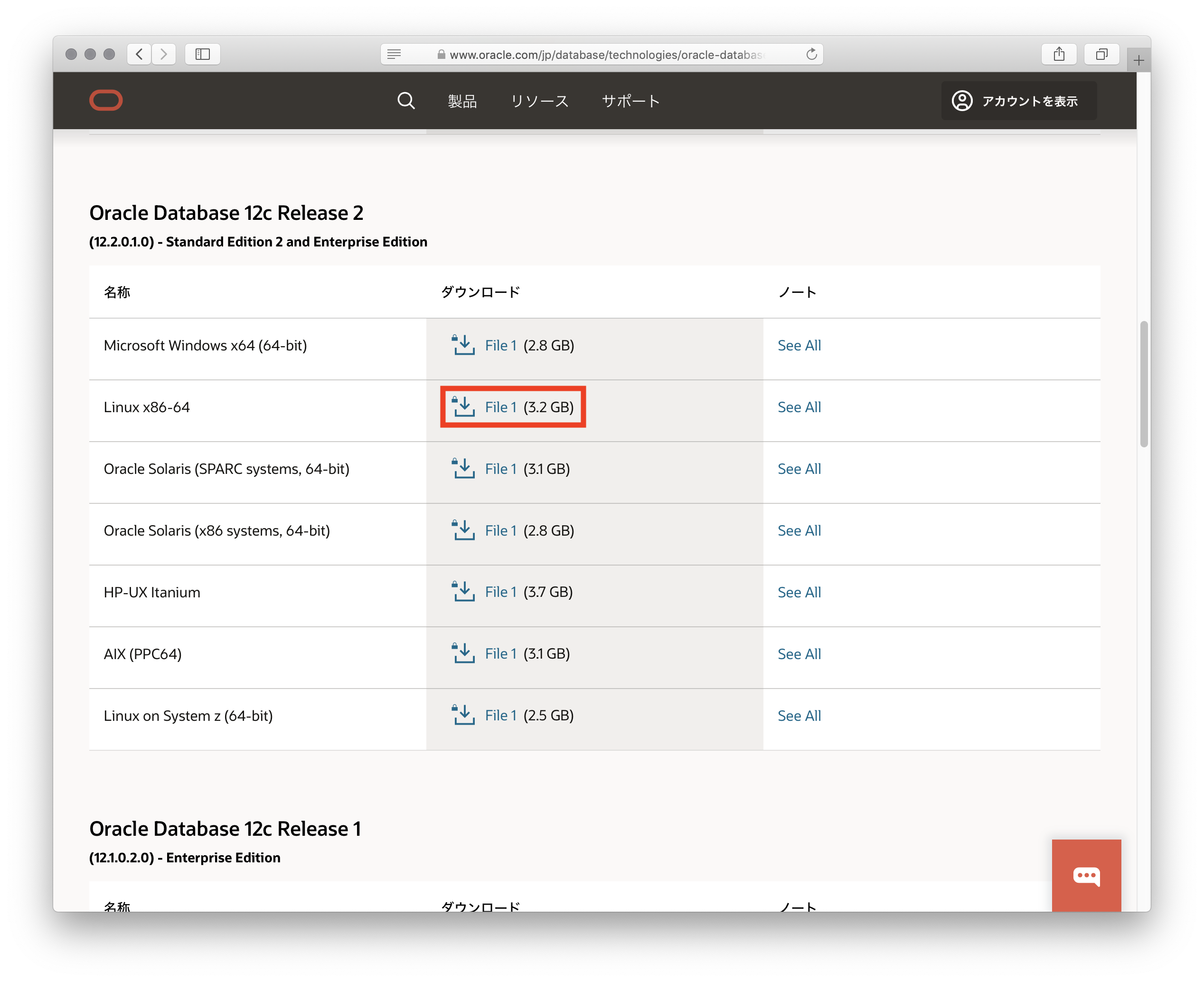Click the reader view icon in address bar
Screen dimensions: 1204x982
(x=394, y=54)
